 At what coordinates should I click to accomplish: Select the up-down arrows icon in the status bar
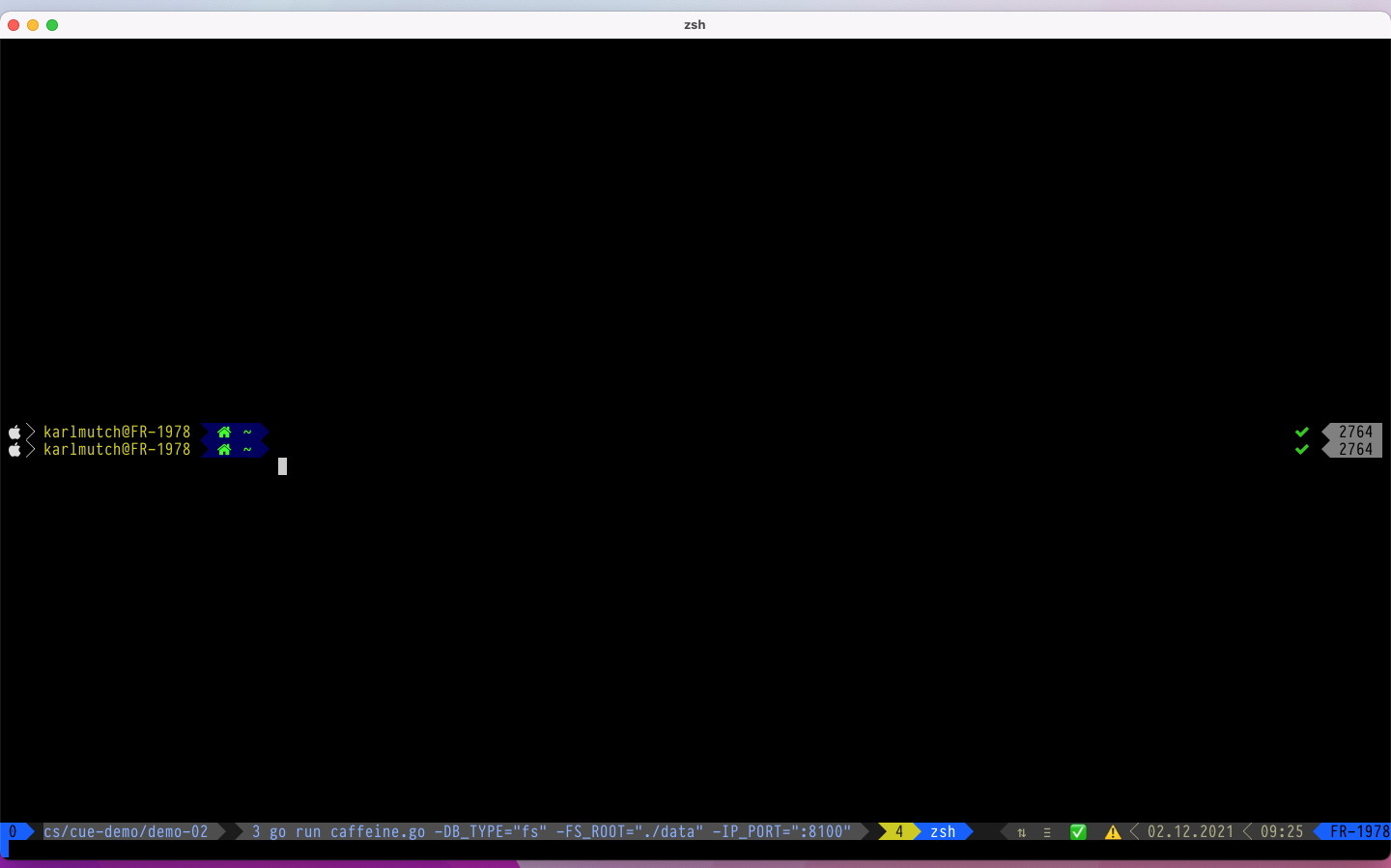pyautogui.click(x=1021, y=831)
